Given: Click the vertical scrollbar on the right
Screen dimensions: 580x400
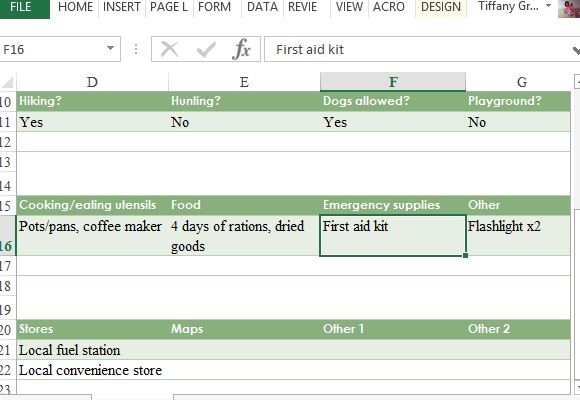Looking at the screenshot, I should pyautogui.click(x=577, y=294).
